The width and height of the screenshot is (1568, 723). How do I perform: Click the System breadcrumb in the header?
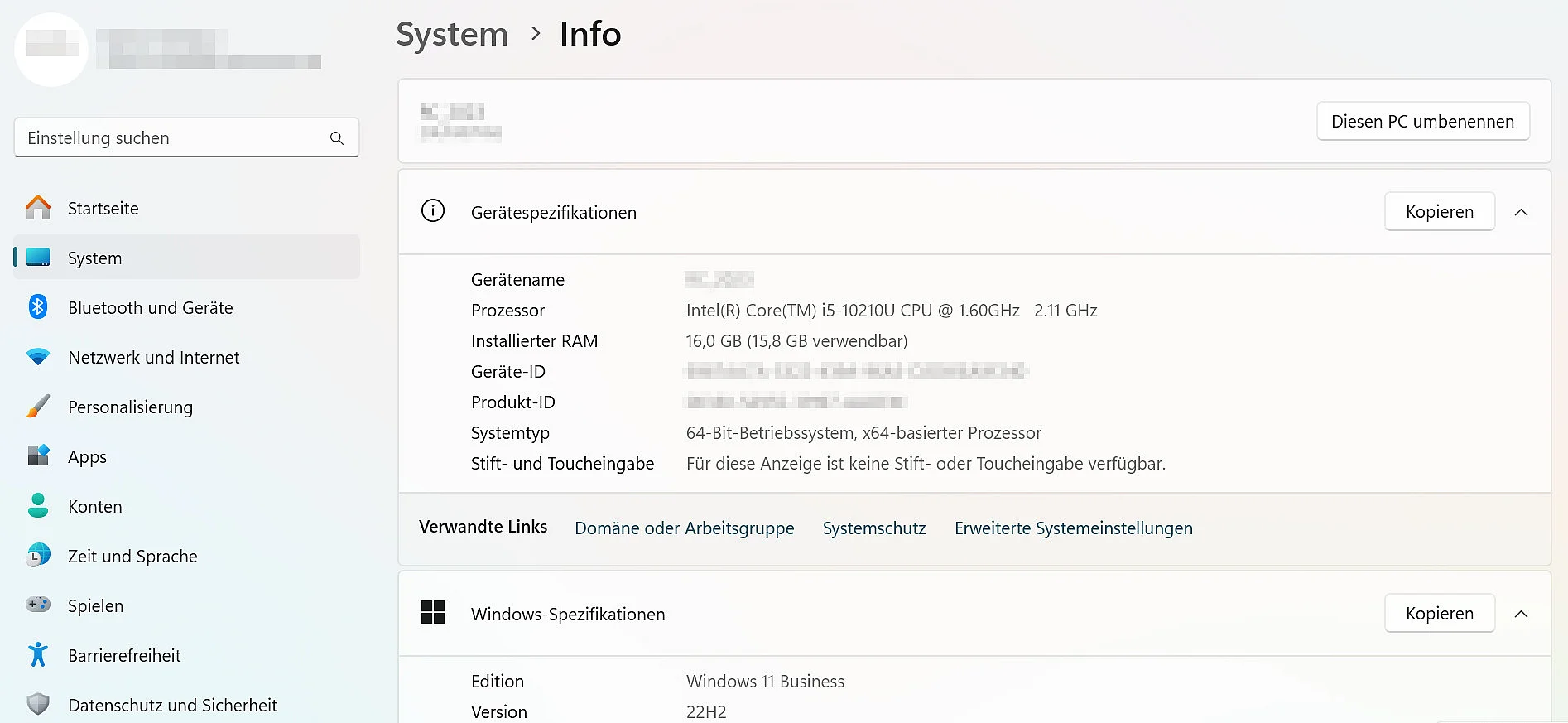[x=452, y=35]
